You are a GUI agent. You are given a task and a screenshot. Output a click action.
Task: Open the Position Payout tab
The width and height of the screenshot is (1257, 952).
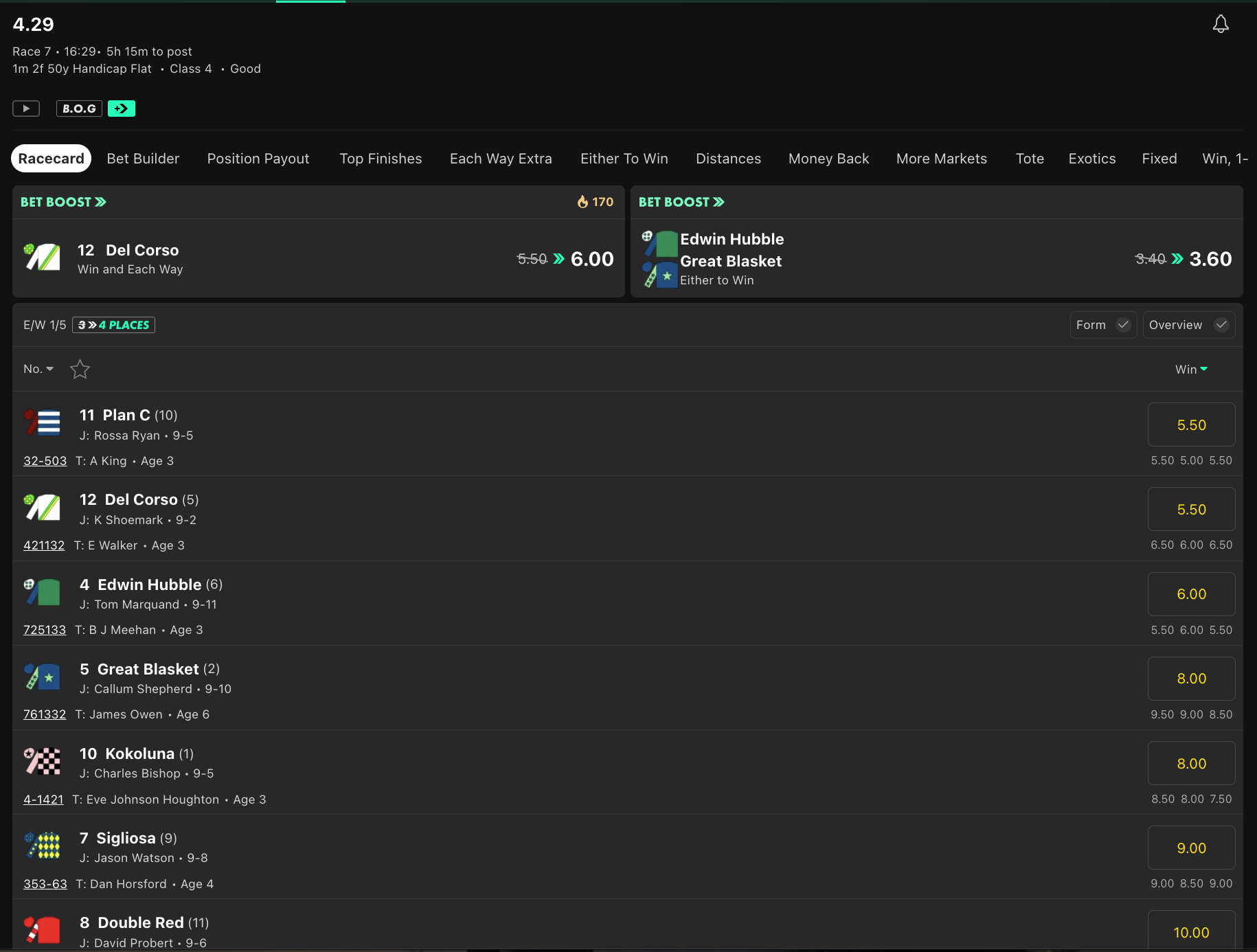coord(258,159)
